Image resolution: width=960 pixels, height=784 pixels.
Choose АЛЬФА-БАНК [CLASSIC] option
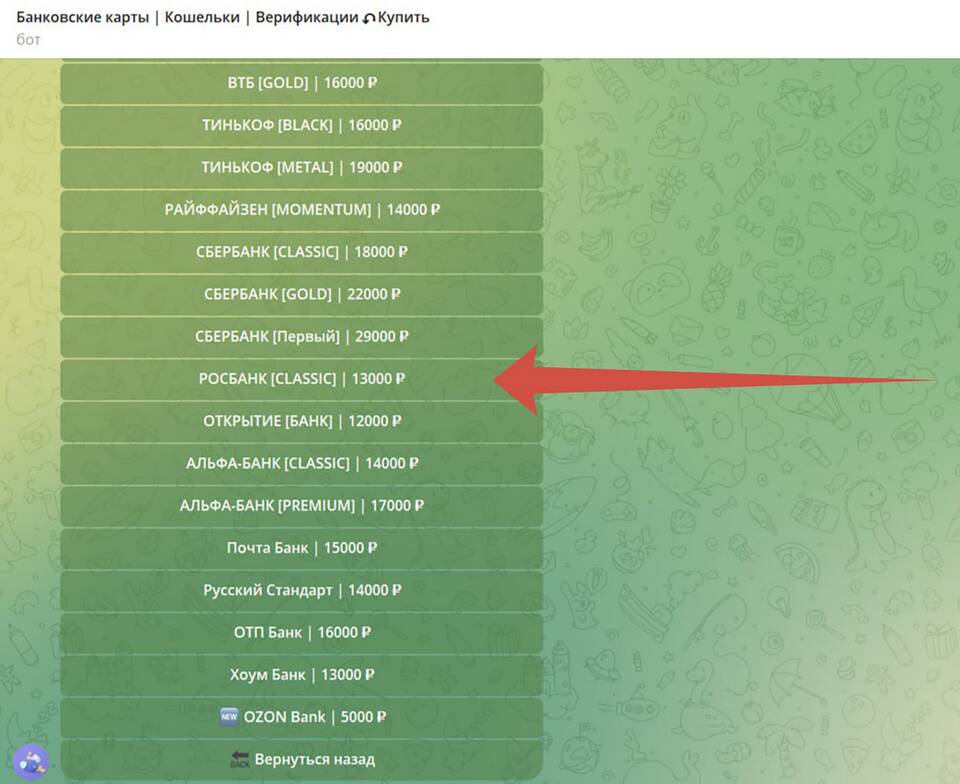coord(301,464)
